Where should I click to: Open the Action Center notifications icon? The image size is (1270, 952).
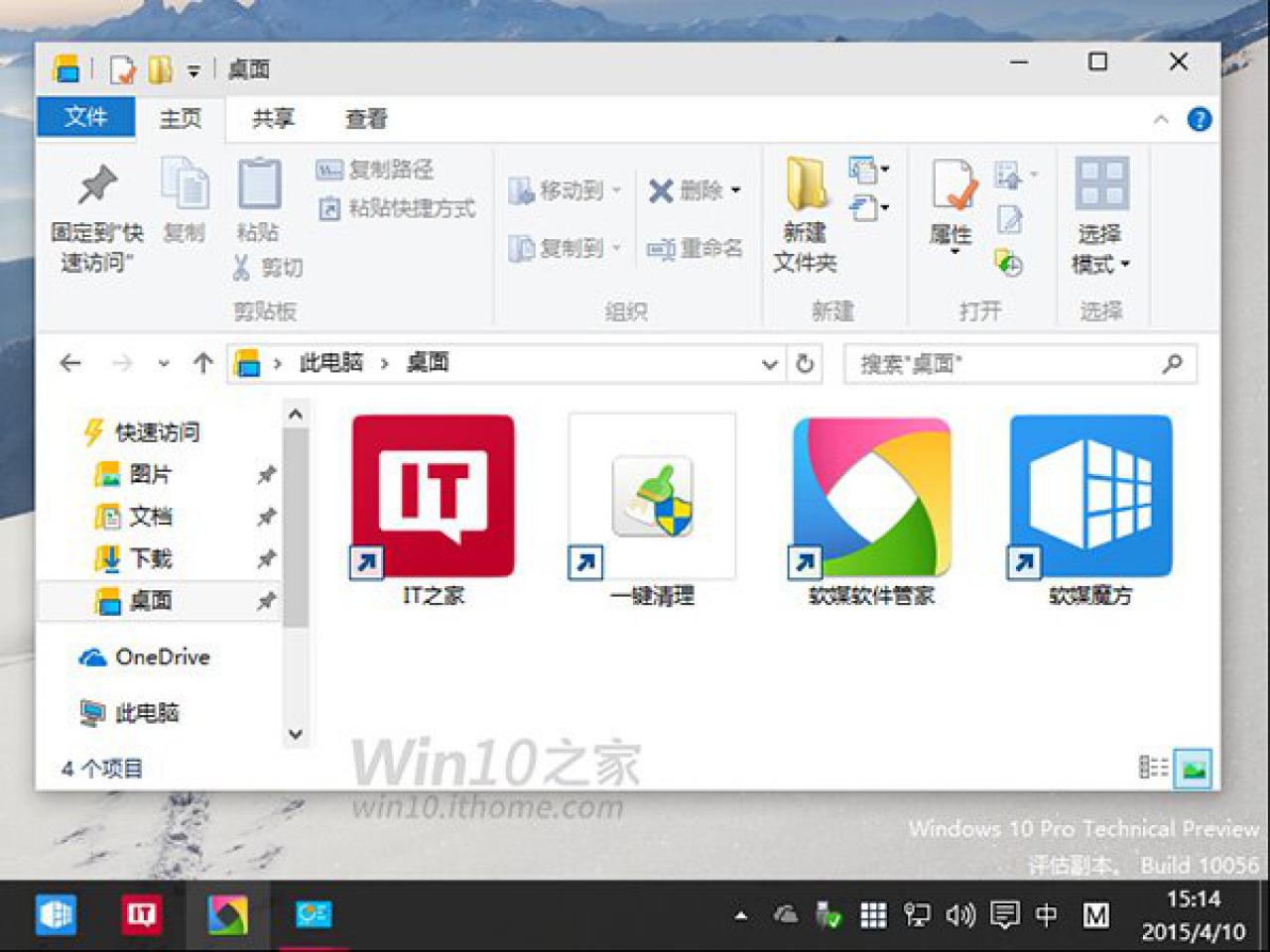1004,915
